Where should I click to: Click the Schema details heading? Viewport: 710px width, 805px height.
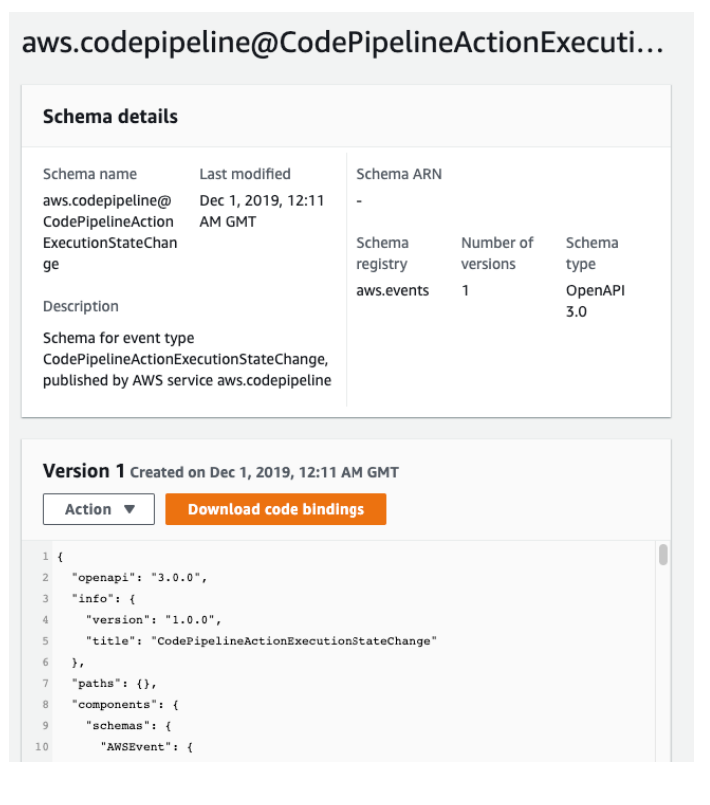(110, 117)
